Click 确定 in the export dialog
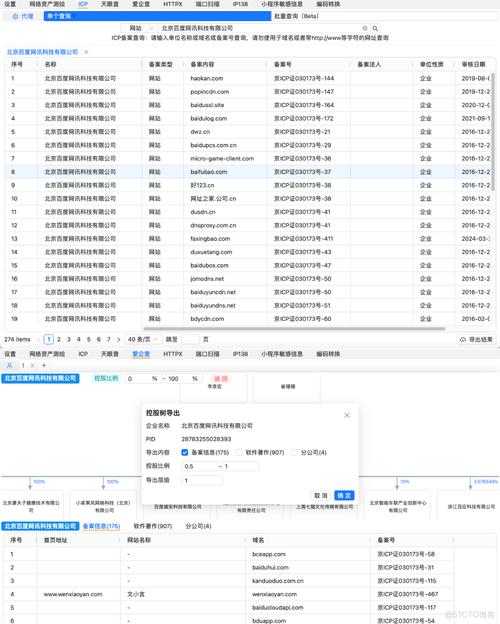500x624 pixels. 344,495
